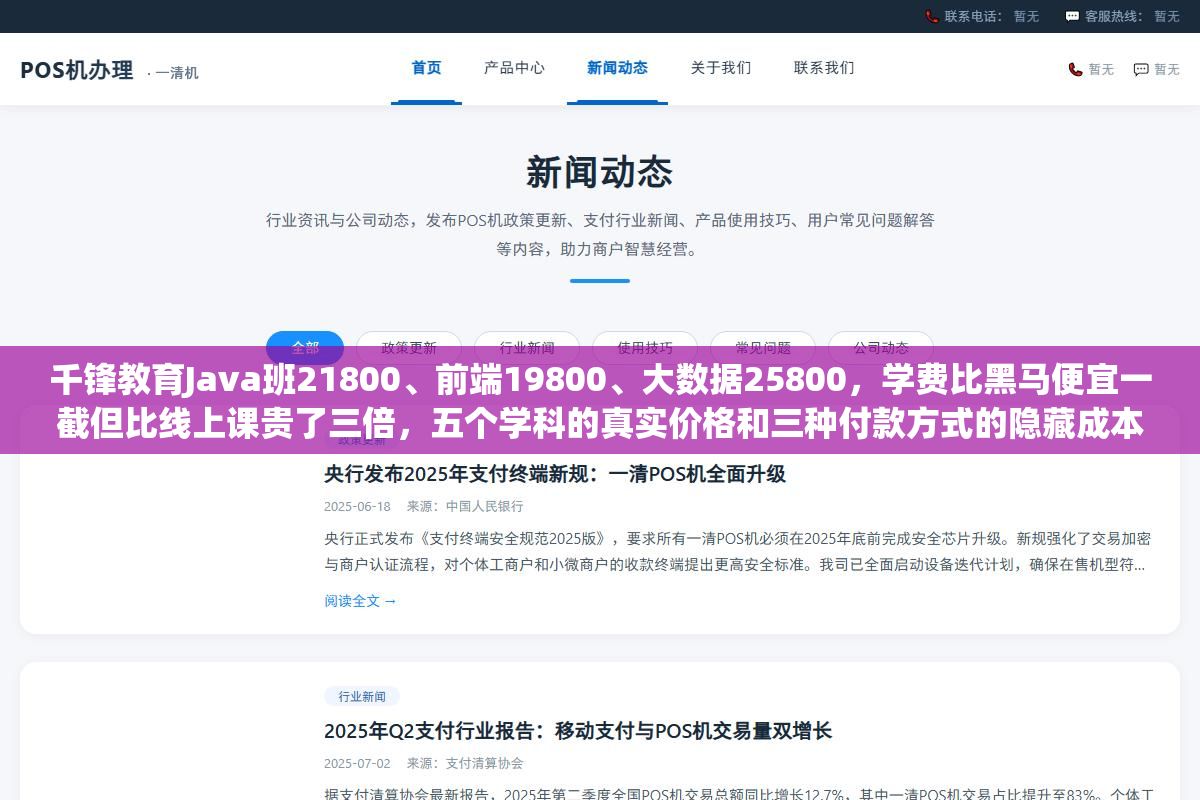Select the 新闻动态 navigation item
Screen dimensions: 1200x800
click(x=617, y=68)
